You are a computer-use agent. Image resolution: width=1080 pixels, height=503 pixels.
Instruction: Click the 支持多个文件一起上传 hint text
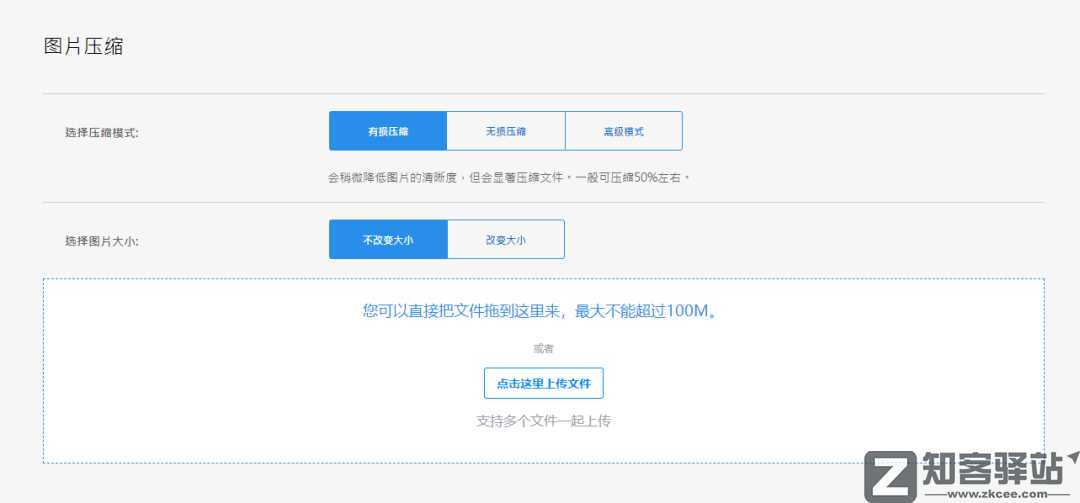click(543, 420)
